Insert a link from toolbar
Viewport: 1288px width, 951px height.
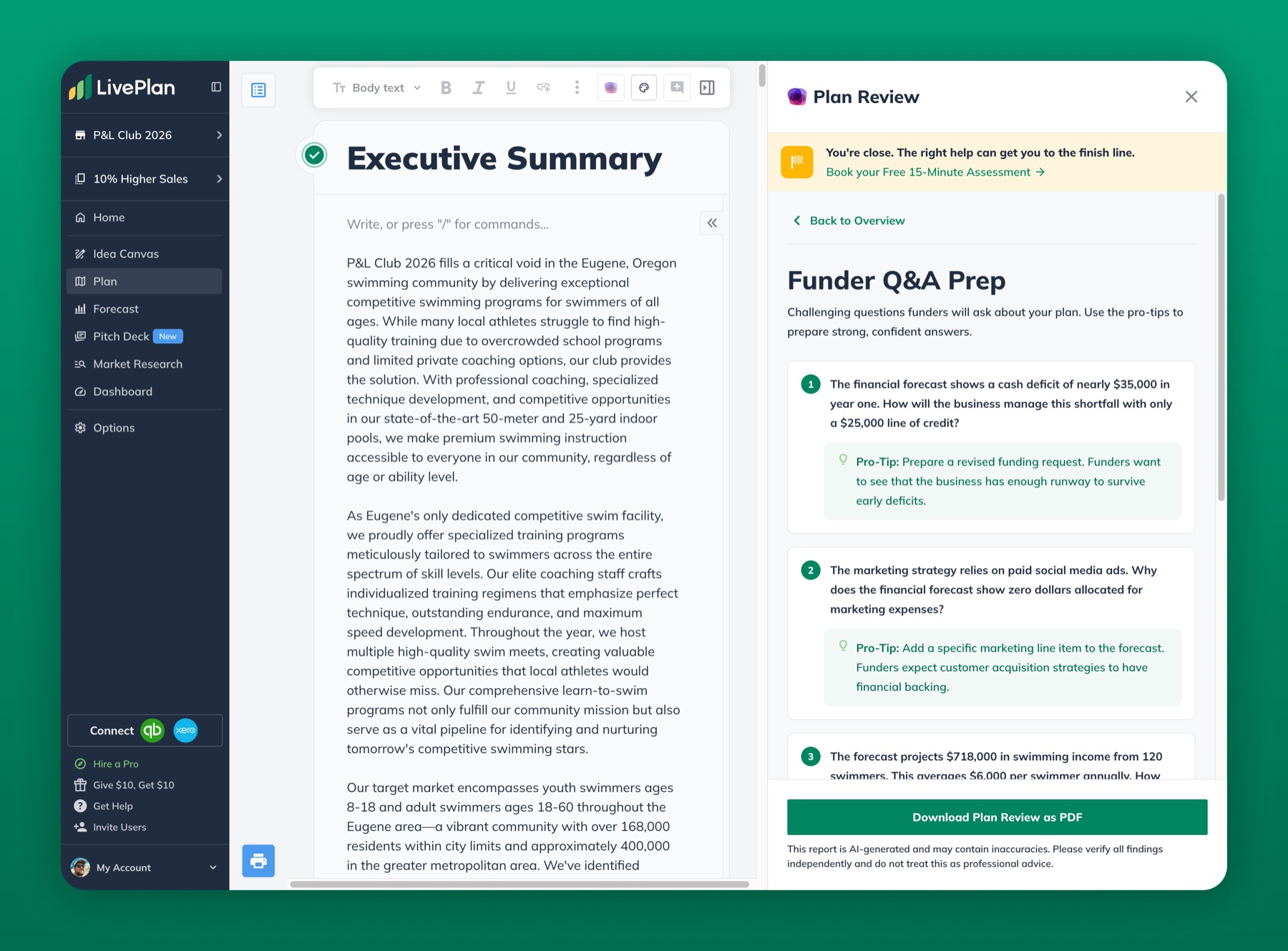click(x=544, y=87)
